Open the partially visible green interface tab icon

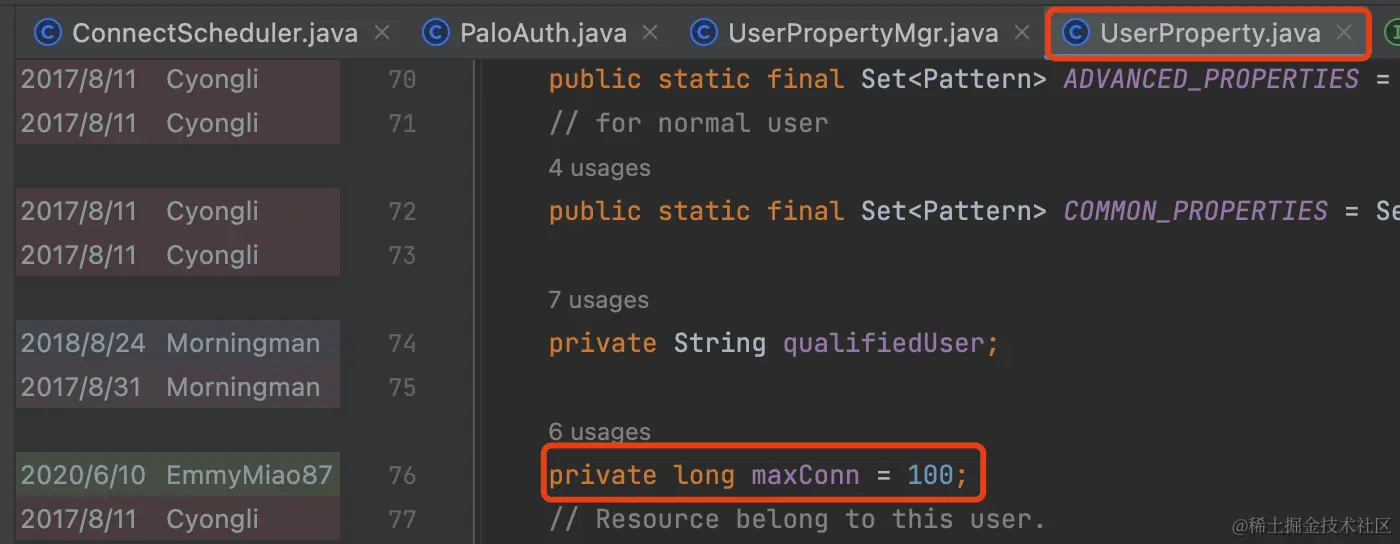(x=1391, y=33)
